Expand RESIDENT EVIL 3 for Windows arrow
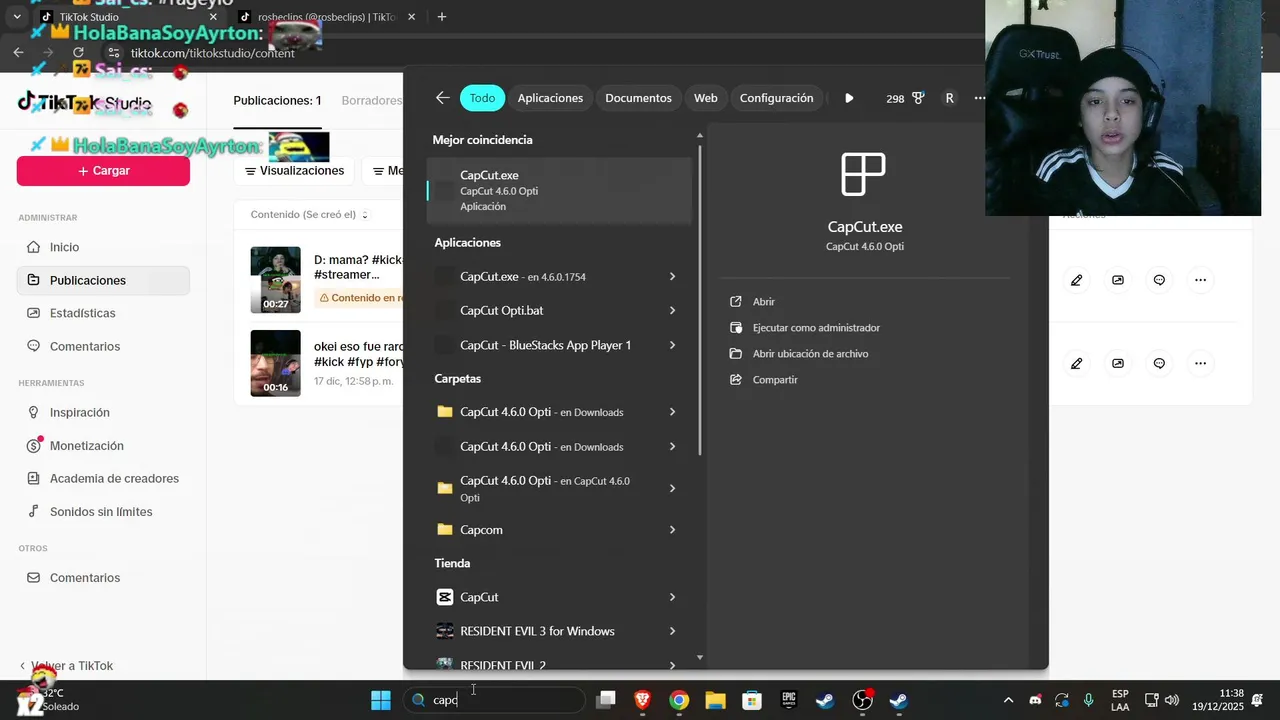This screenshot has width=1280, height=720. (x=672, y=631)
